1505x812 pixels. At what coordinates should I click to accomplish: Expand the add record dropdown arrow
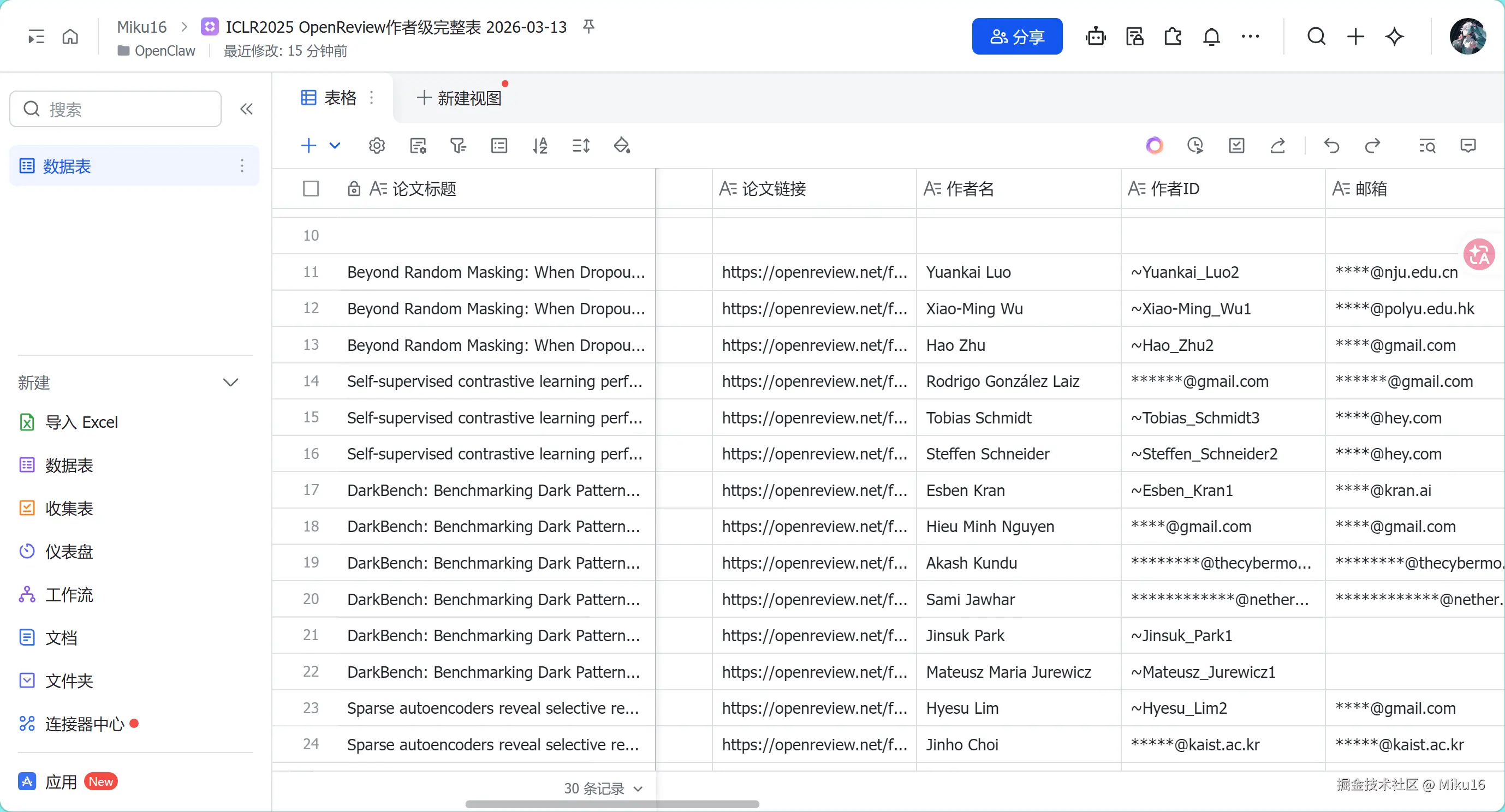(x=335, y=146)
